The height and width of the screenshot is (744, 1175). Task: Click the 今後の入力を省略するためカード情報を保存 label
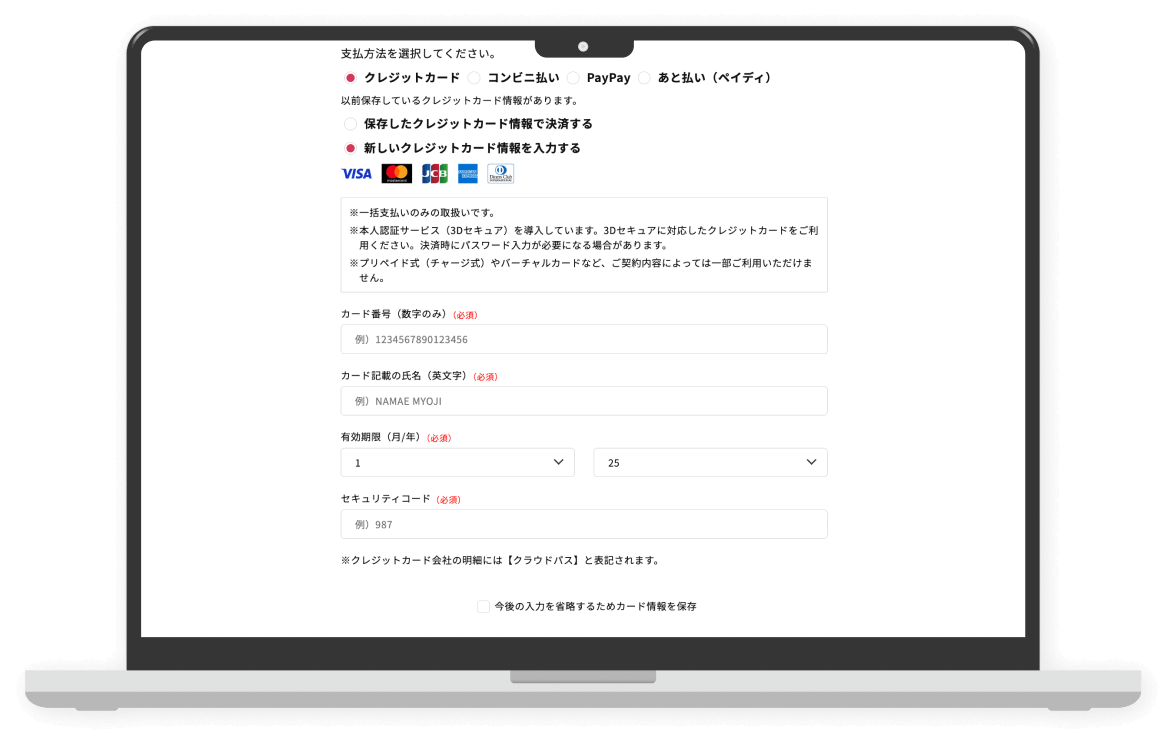pyautogui.click(x=595, y=606)
